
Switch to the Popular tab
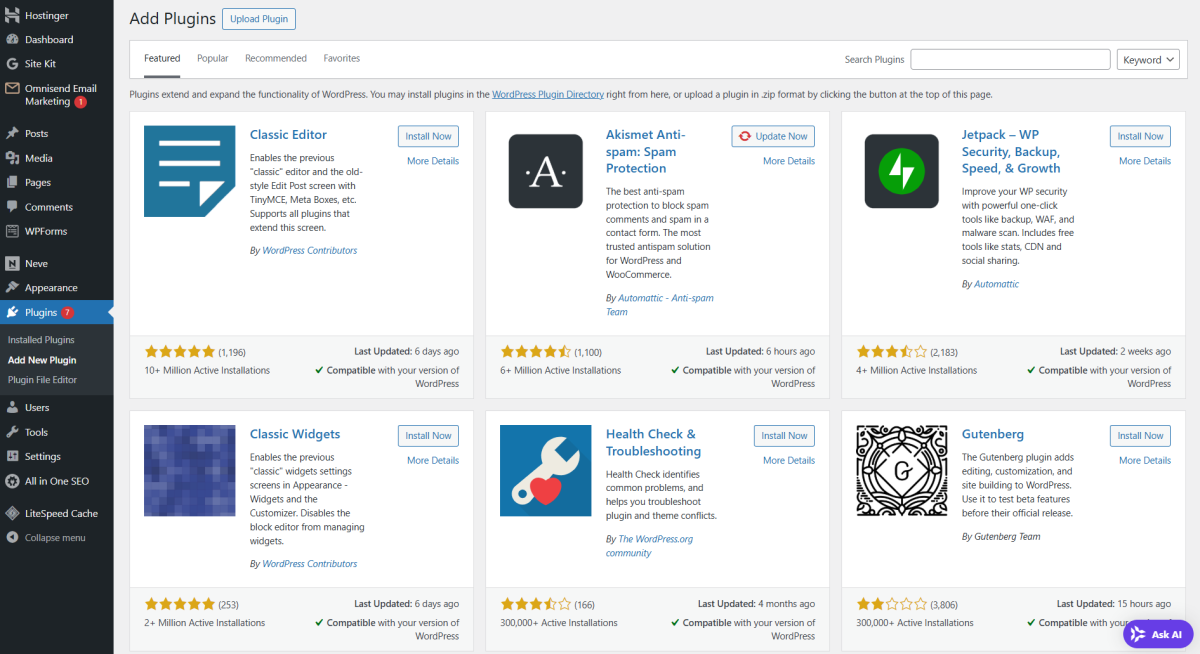click(x=213, y=59)
